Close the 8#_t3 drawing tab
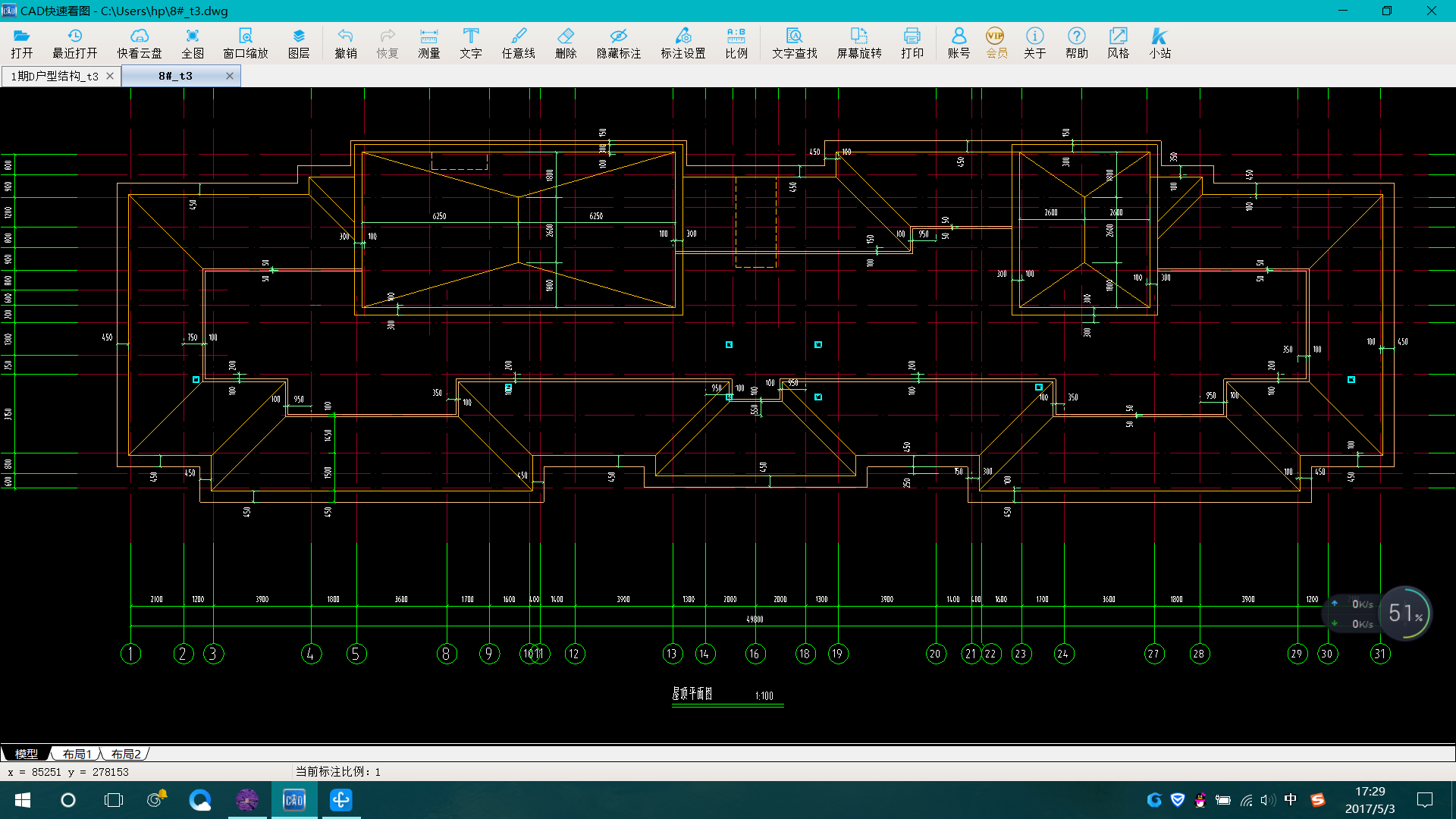This screenshot has height=819, width=1456. (x=230, y=76)
